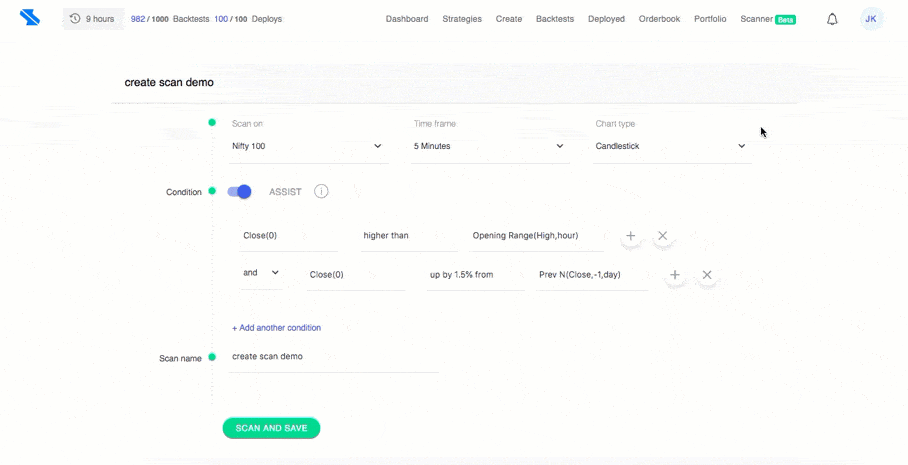The height and width of the screenshot is (465, 908).
Task: Click '+ Add another condition' link
Action: click(x=277, y=328)
